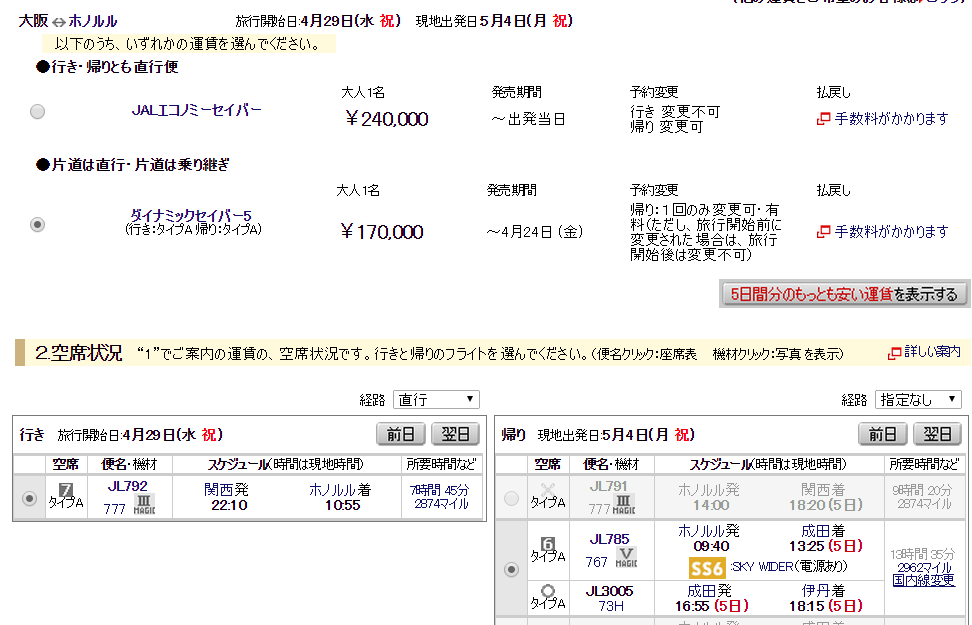The width and height of the screenshot is (972, 625).
Task: Click ホノルル着 10:55 arrival text
Action: pyautogui.click(x=340, y=497)
